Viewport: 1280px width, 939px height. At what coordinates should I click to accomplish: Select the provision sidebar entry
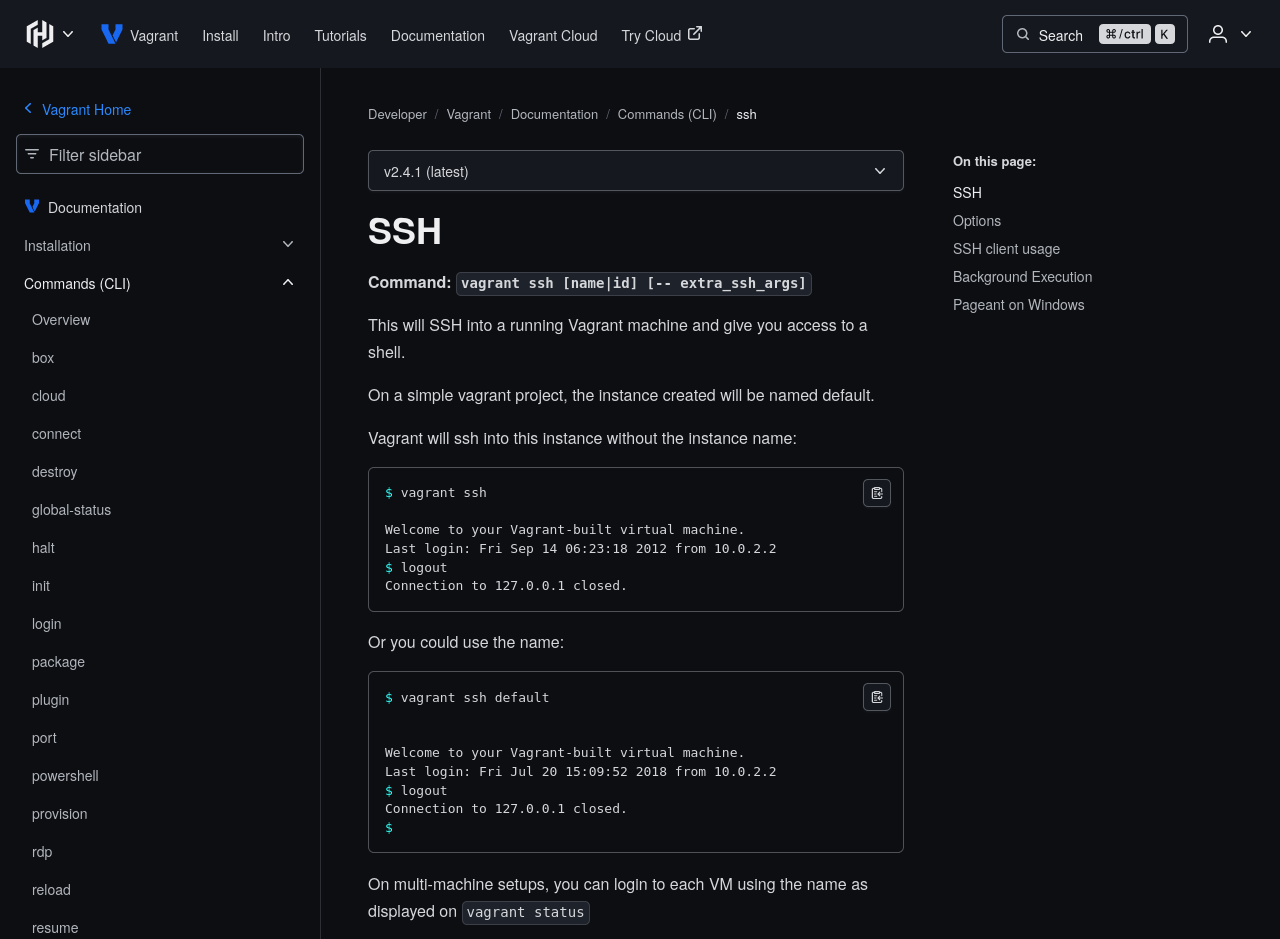pyautogui.click(x=59, y=814)
